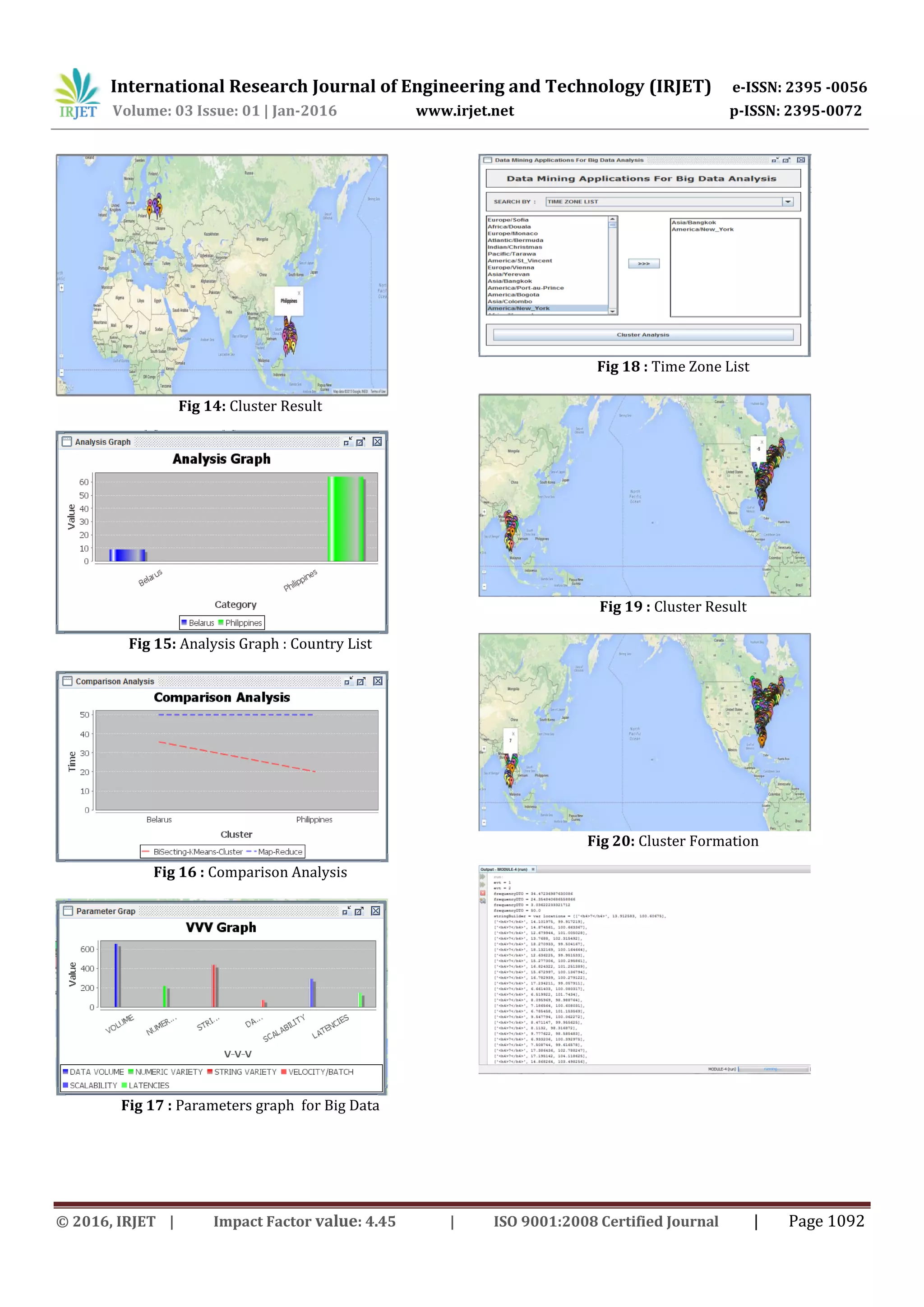Select Europe/Vienna in the time zone list

point(511,268)
